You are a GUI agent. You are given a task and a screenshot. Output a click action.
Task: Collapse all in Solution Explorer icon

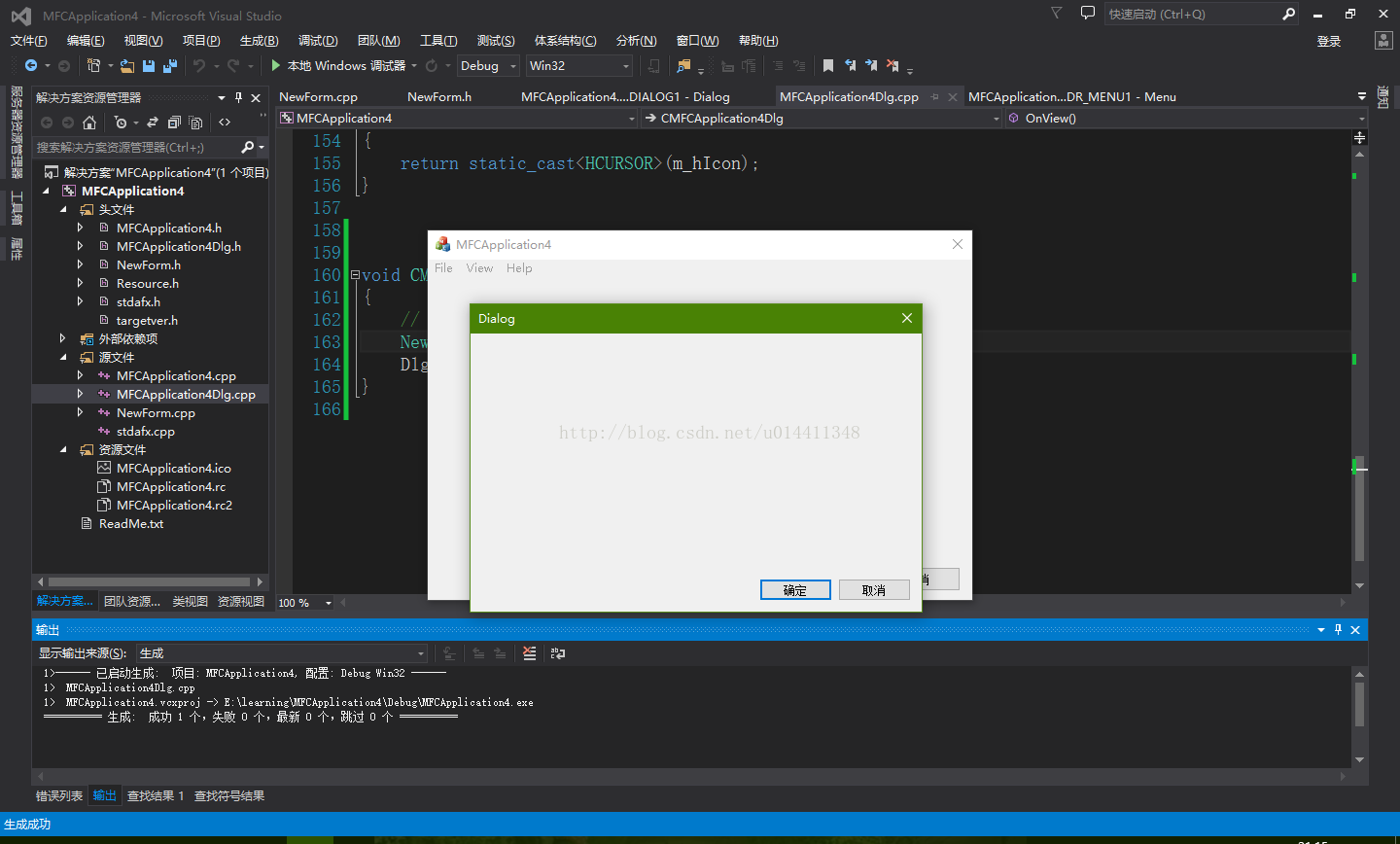[x=174, y=123]
